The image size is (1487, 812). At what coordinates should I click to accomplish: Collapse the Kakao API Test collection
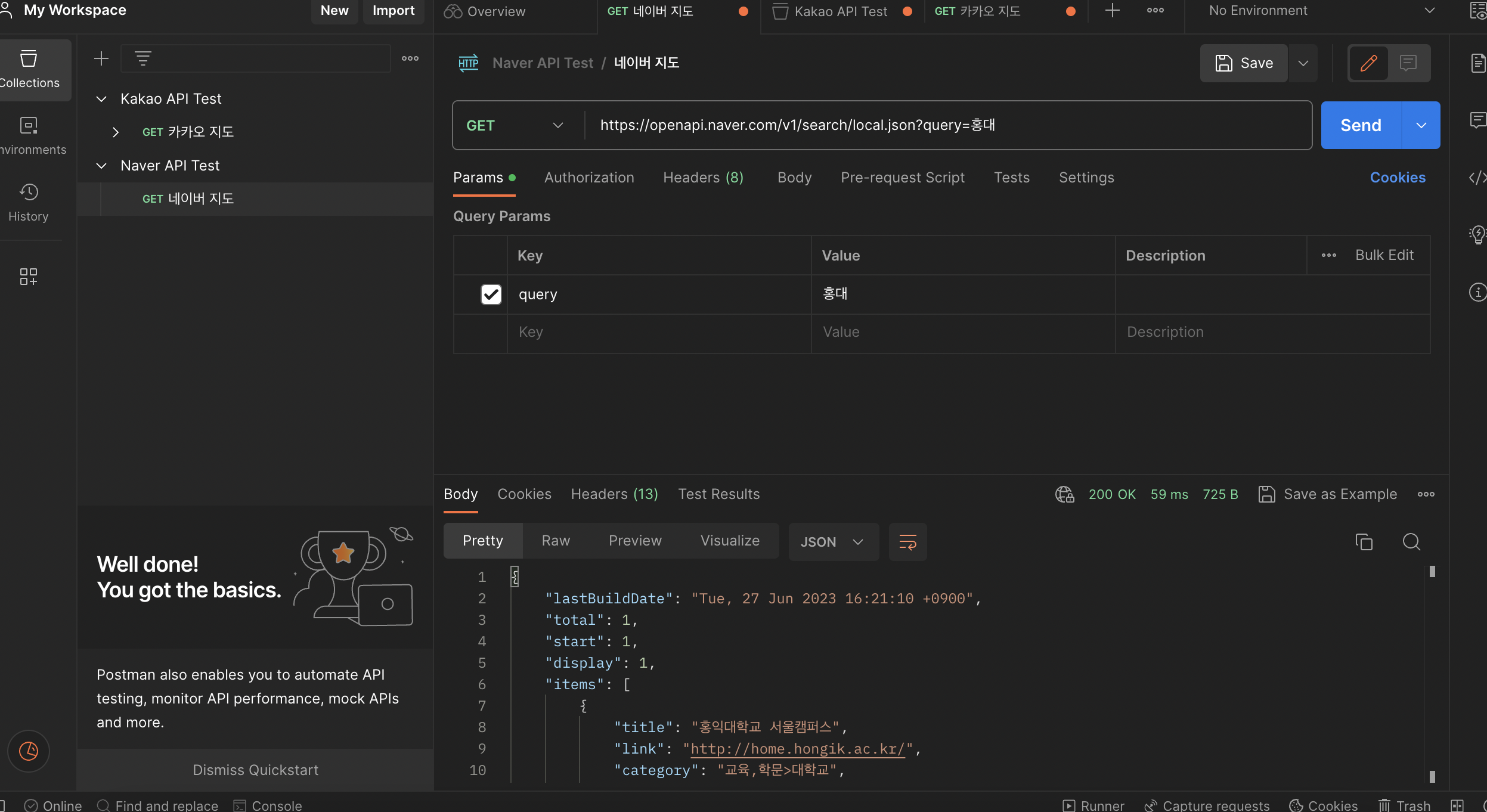tap(101, 99)
